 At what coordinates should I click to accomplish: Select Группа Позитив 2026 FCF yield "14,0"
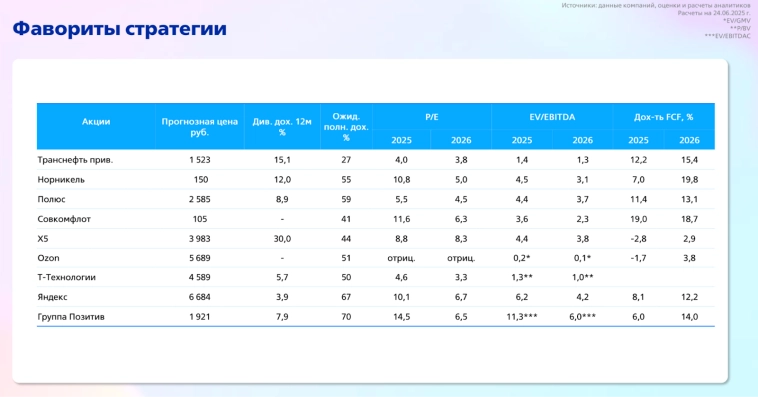tap(689, 317)
